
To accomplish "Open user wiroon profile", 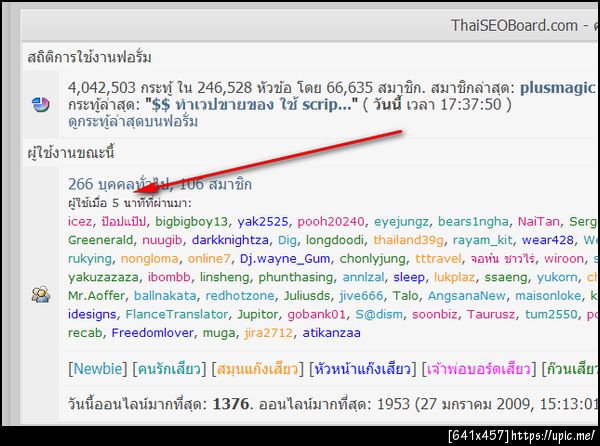I will 564,259.
